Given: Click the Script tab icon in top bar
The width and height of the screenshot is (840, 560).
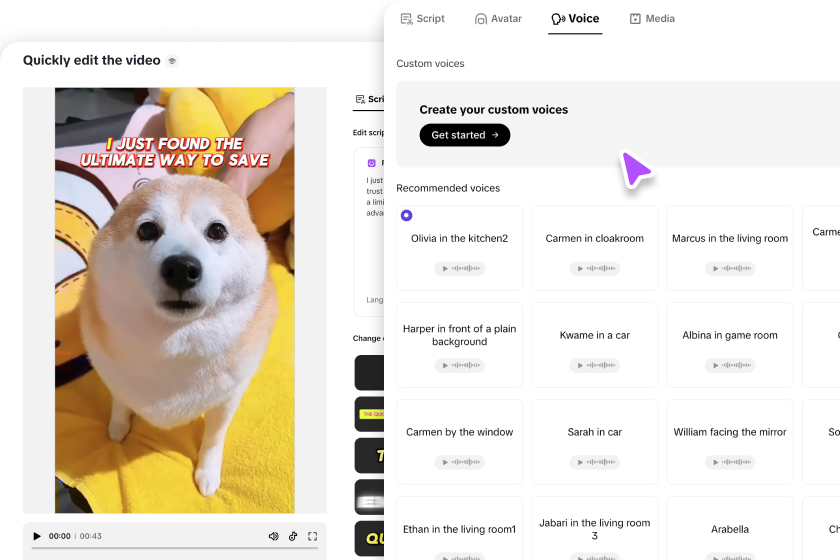Looking at the screenshot, I should pyautogui.click(x=407, y=19).
